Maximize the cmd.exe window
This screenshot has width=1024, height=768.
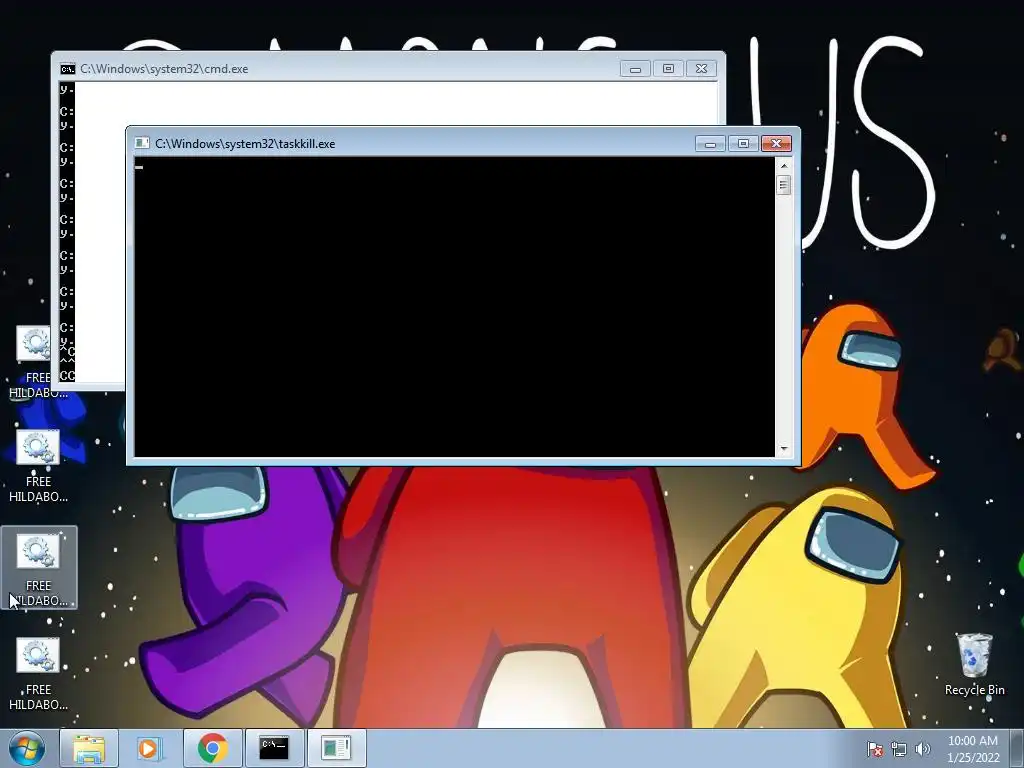click(668, 69)
